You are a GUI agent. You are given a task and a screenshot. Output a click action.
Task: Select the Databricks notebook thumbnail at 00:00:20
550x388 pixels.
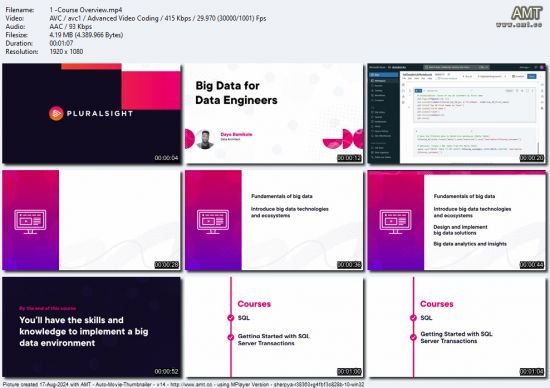tap(456, 113)
